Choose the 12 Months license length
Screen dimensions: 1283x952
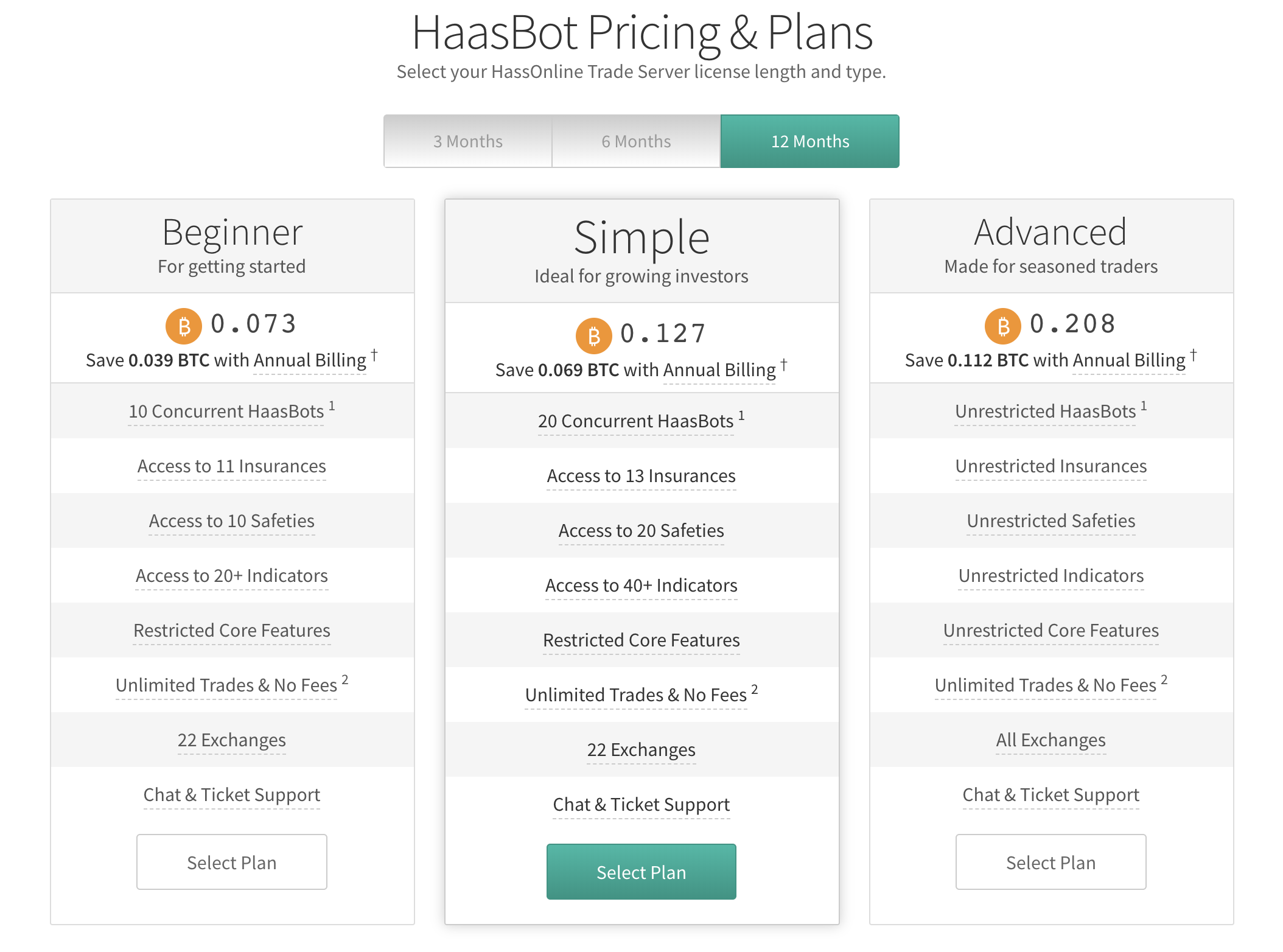click(x=810, y=141)
